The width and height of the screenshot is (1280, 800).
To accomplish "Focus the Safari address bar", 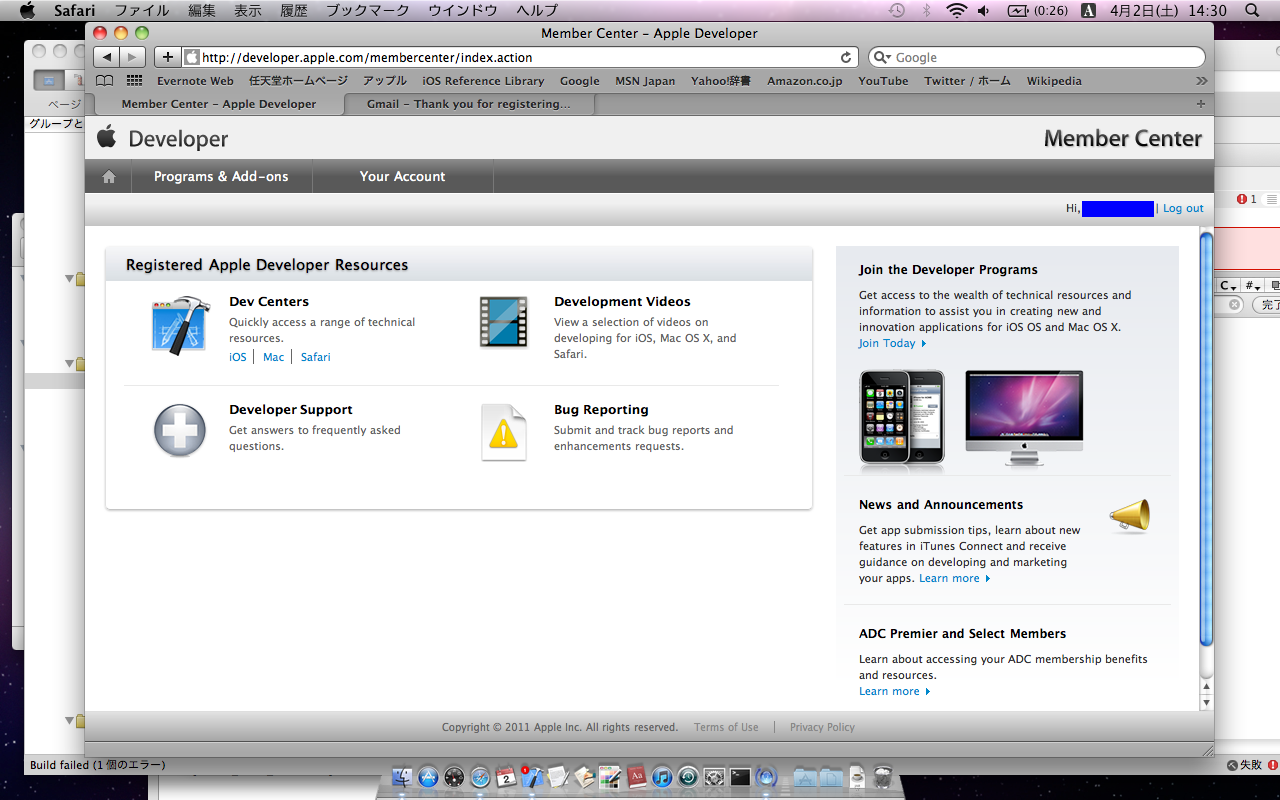I will pyautogui.click(x=520, y=58).
